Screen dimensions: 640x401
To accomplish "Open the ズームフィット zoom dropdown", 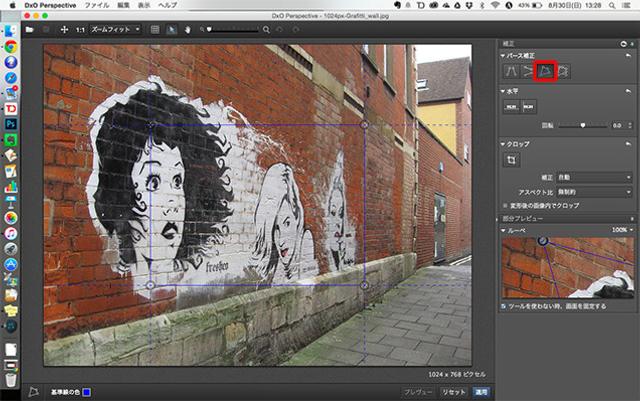I will pos(115,30).
